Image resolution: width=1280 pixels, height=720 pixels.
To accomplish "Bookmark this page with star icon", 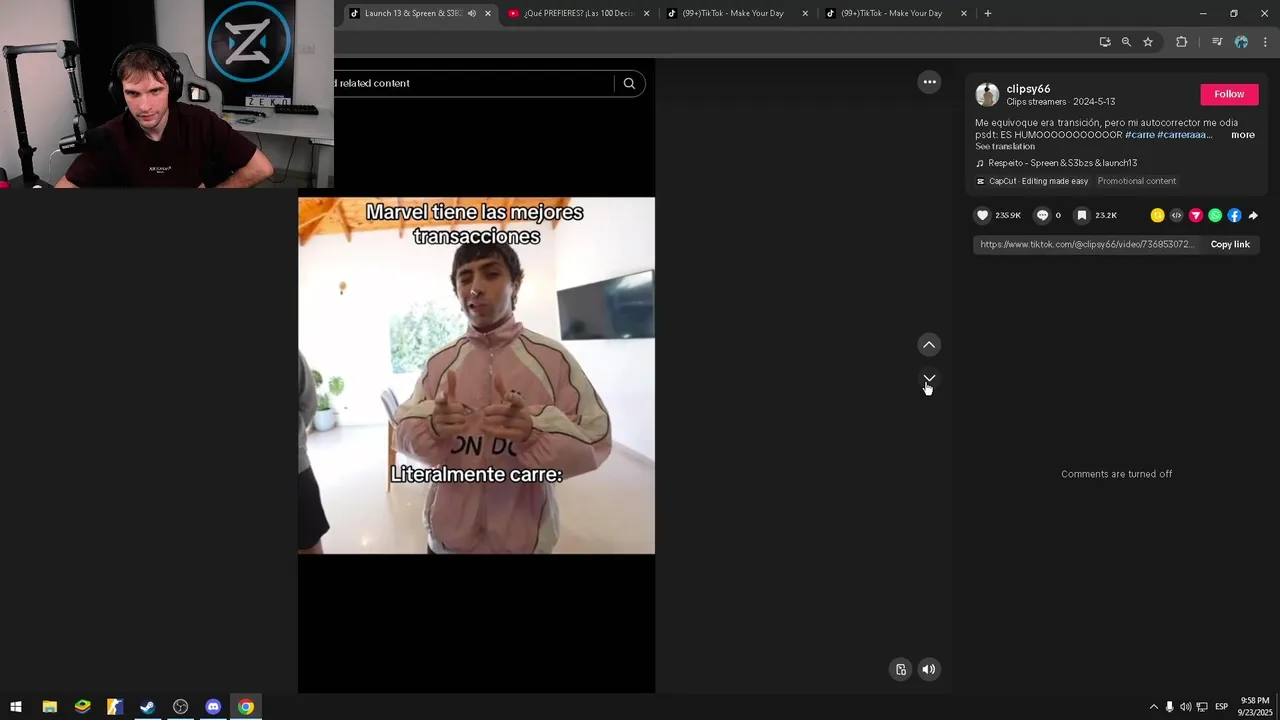I will tap(1148, 42).
